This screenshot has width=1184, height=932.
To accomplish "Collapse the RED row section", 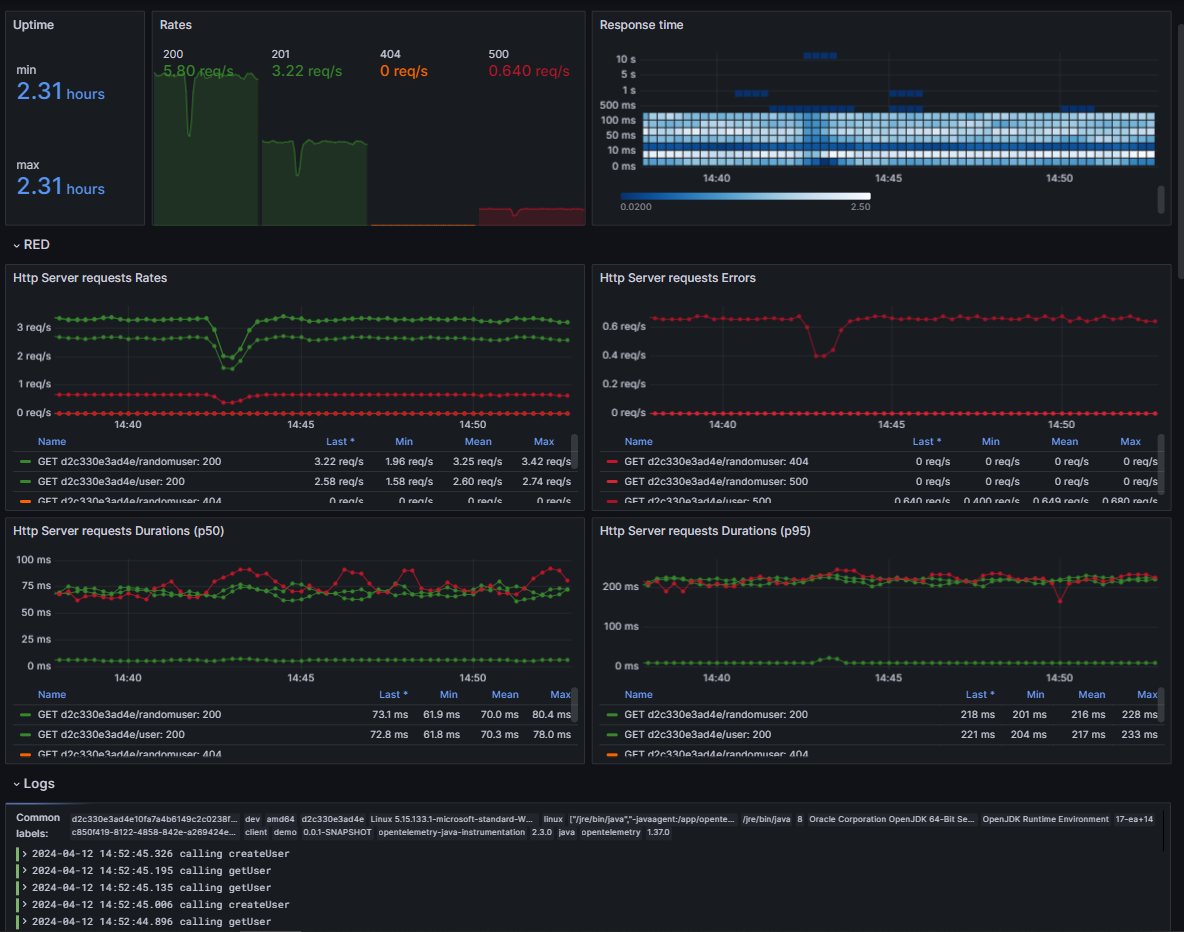I will [32, 245].
